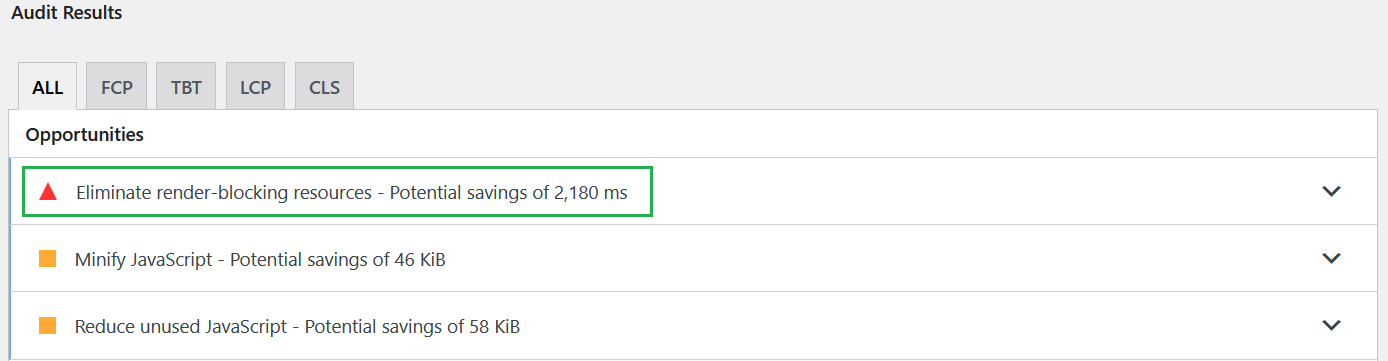This screenshot has width=1388, height=361.
Task: Switch to the FCP tab
Action: point(117,87)
